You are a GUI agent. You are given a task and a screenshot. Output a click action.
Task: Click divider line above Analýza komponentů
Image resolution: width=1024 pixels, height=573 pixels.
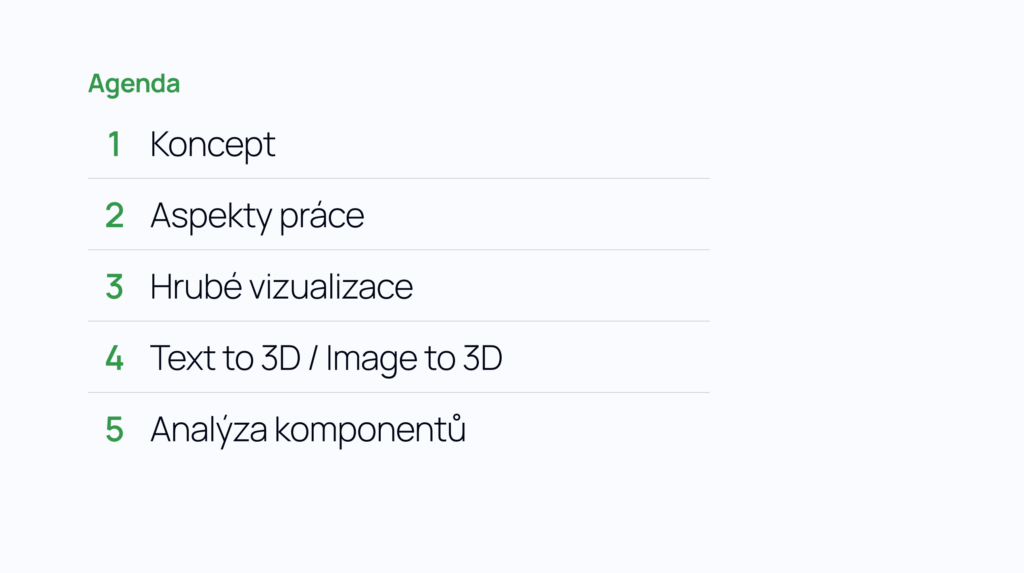398,393
